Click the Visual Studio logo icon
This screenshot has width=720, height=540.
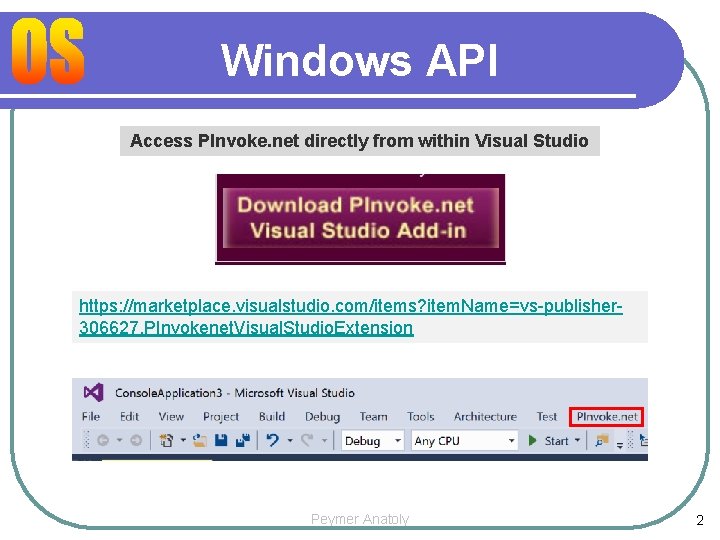pyautogui.click(x=93, y=392)
